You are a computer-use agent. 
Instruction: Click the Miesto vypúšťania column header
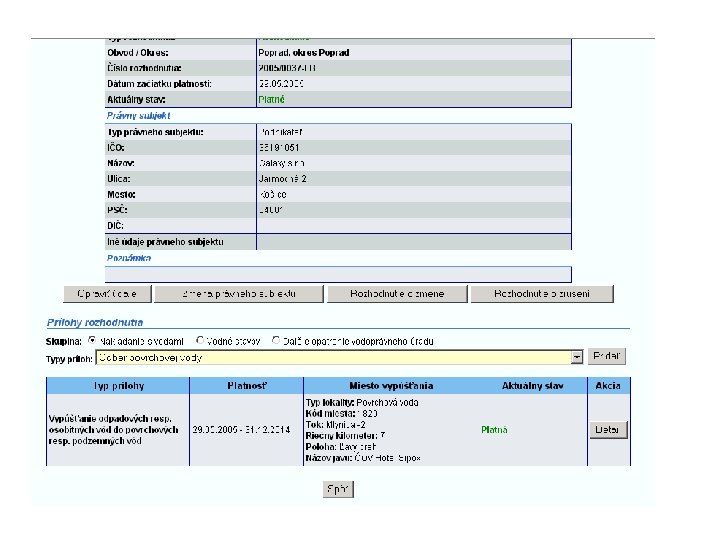(x=391, y=386)
